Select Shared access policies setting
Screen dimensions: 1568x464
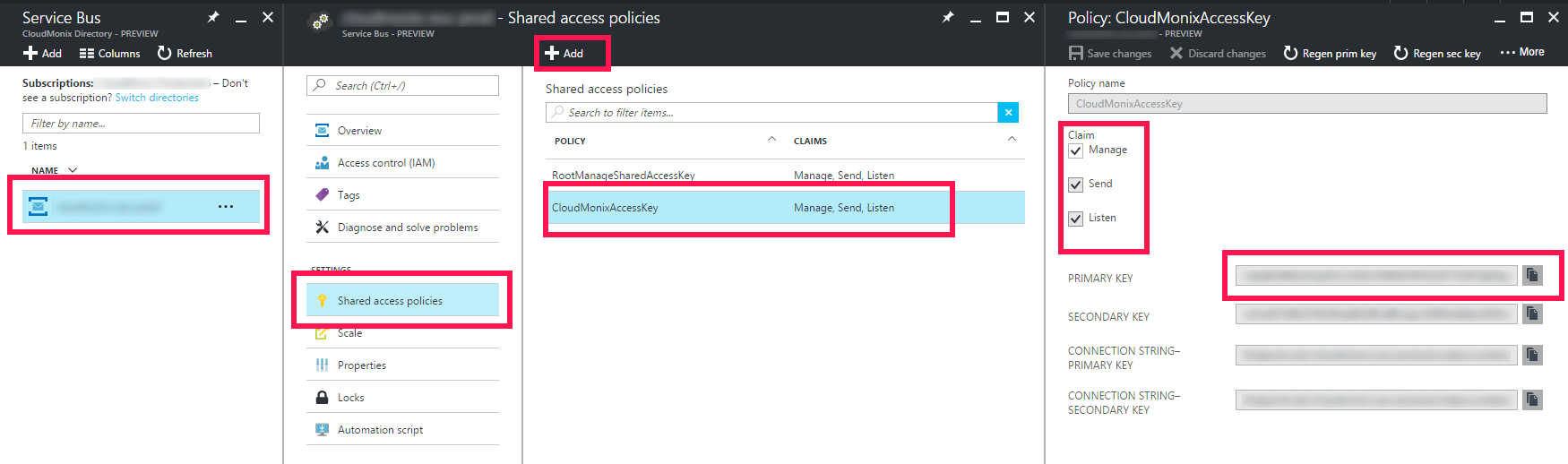click(x=402, y=301)
